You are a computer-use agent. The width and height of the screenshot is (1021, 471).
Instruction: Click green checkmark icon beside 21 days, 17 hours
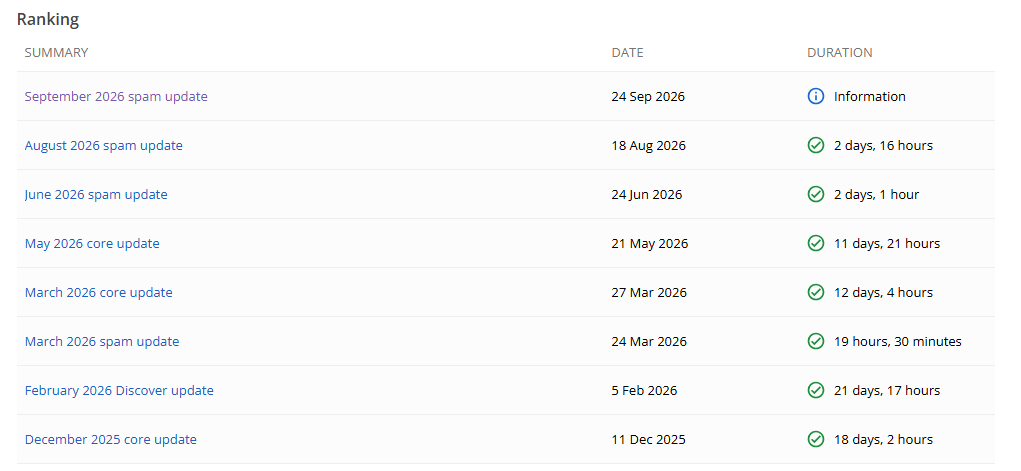coord(815,390)
